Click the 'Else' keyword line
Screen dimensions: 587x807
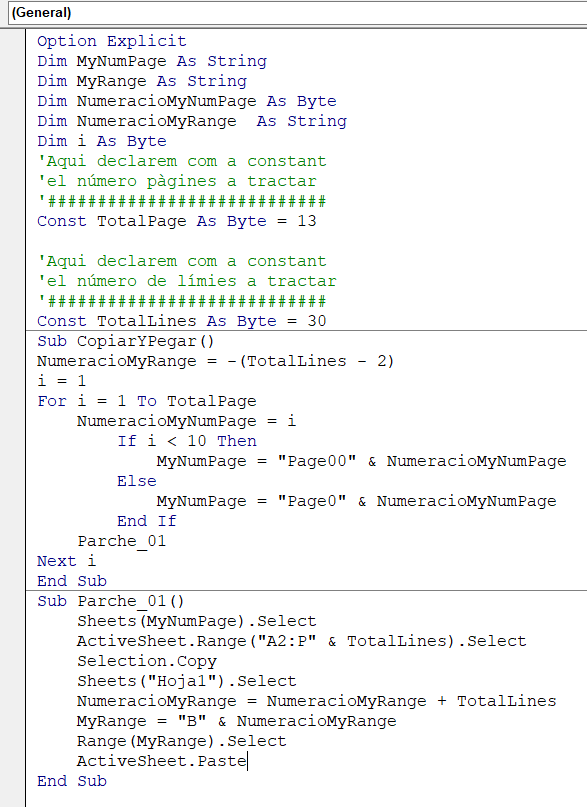pos(137,481)
